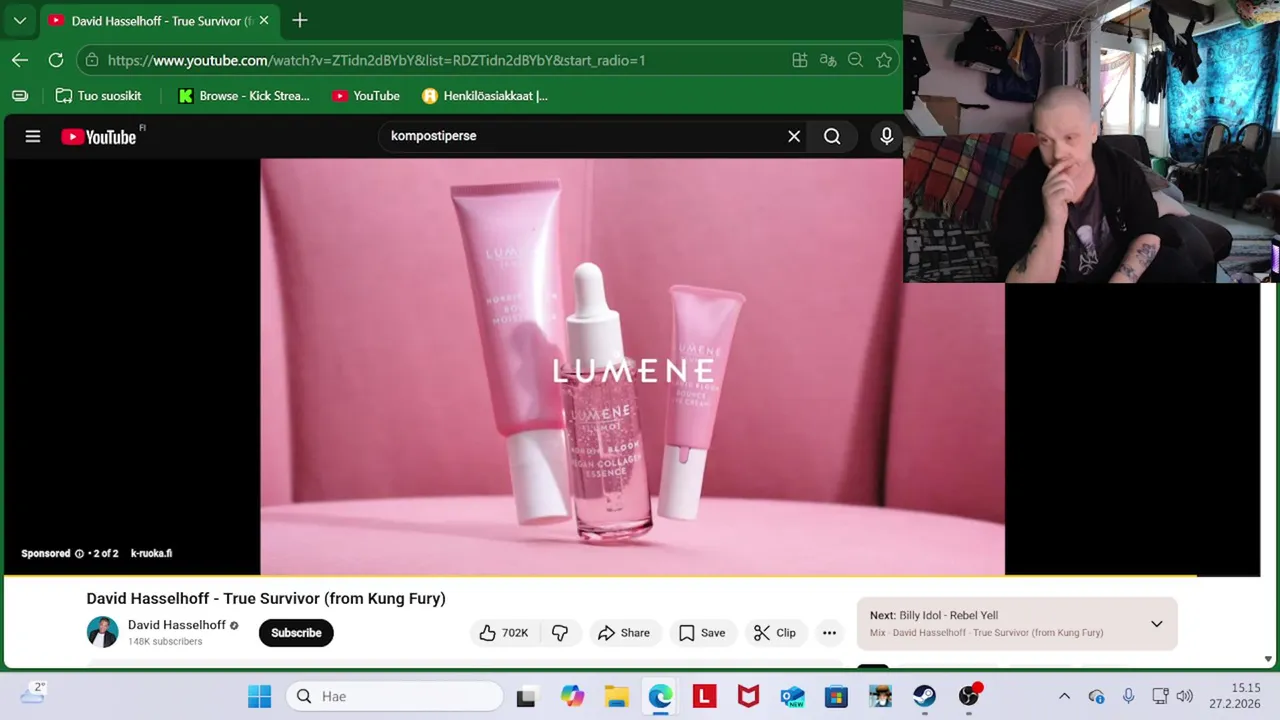Show hidden system tray icons chevron

click(1064, 696)
